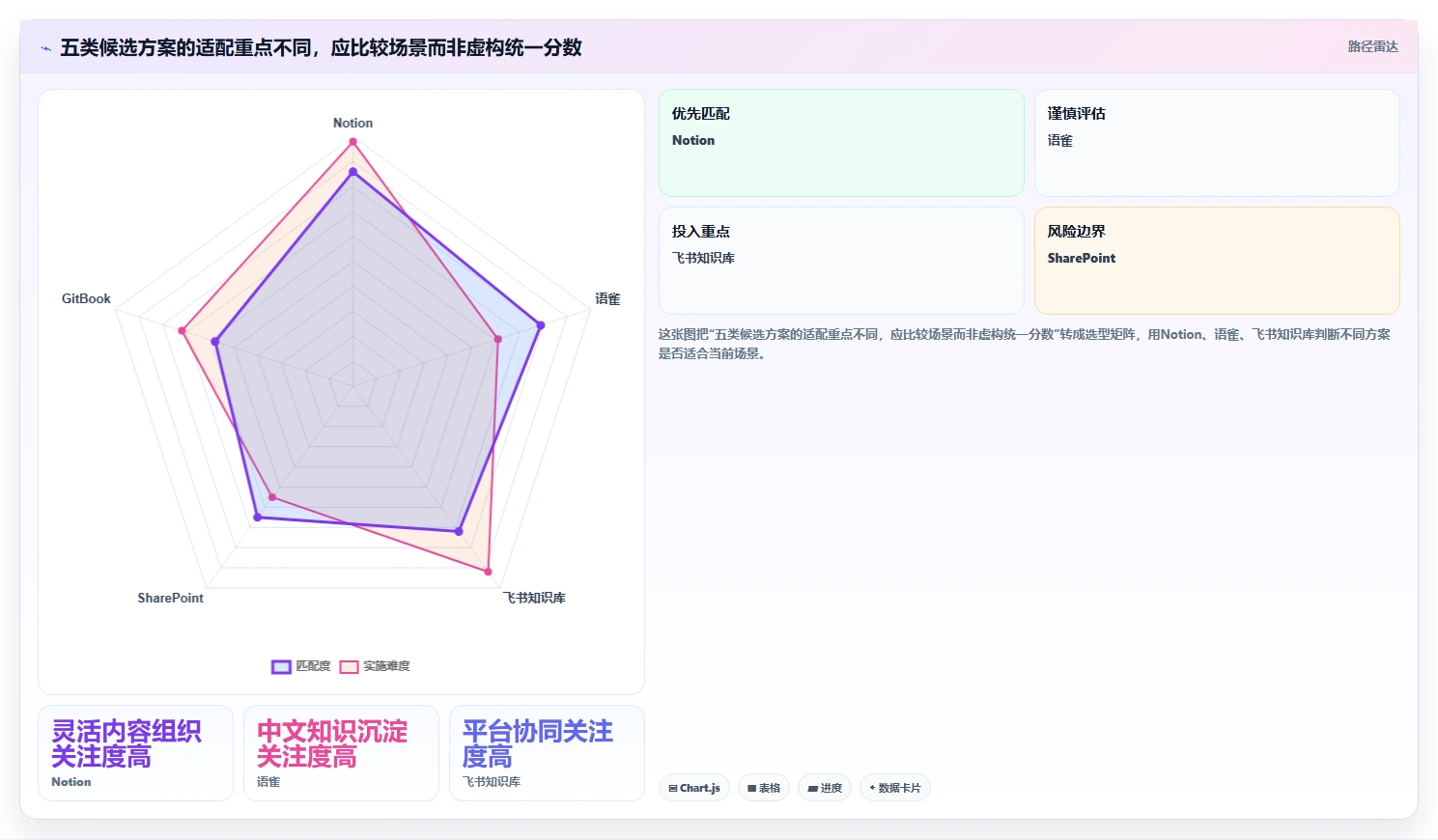The width and height of the screenshot is (1438, 840).
Task: Open the 风险边界 SharePoint card
Action: (x=1217, y=261)
